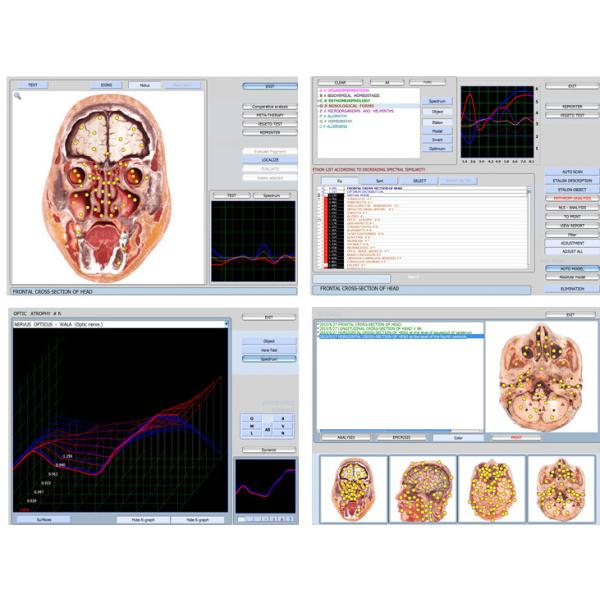Open Comparative analysis

[x=269, y=104]
